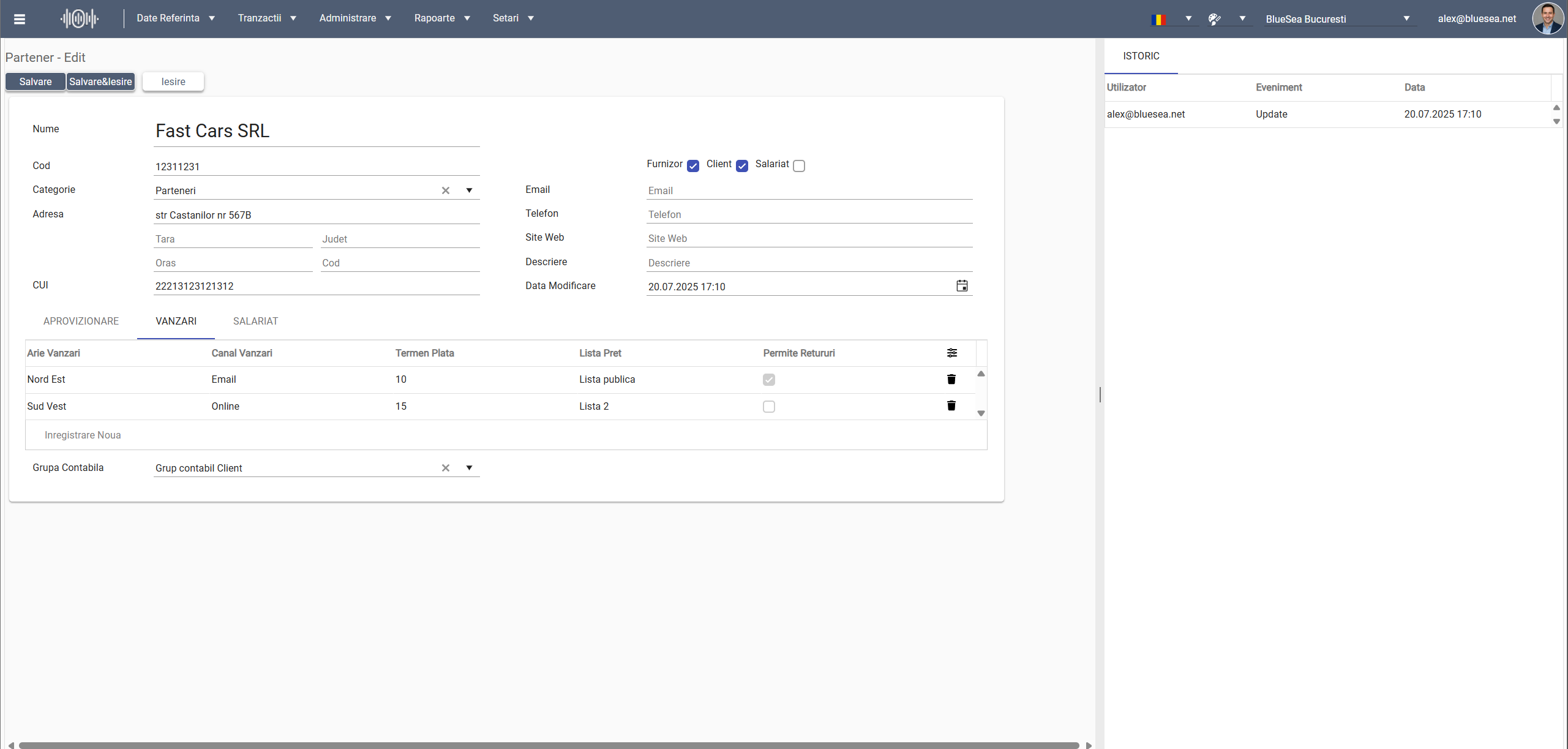Click the sound wave app logo
Viewport: 1568px width, 749px height.
pyautogui.click(x=79, y=19)
